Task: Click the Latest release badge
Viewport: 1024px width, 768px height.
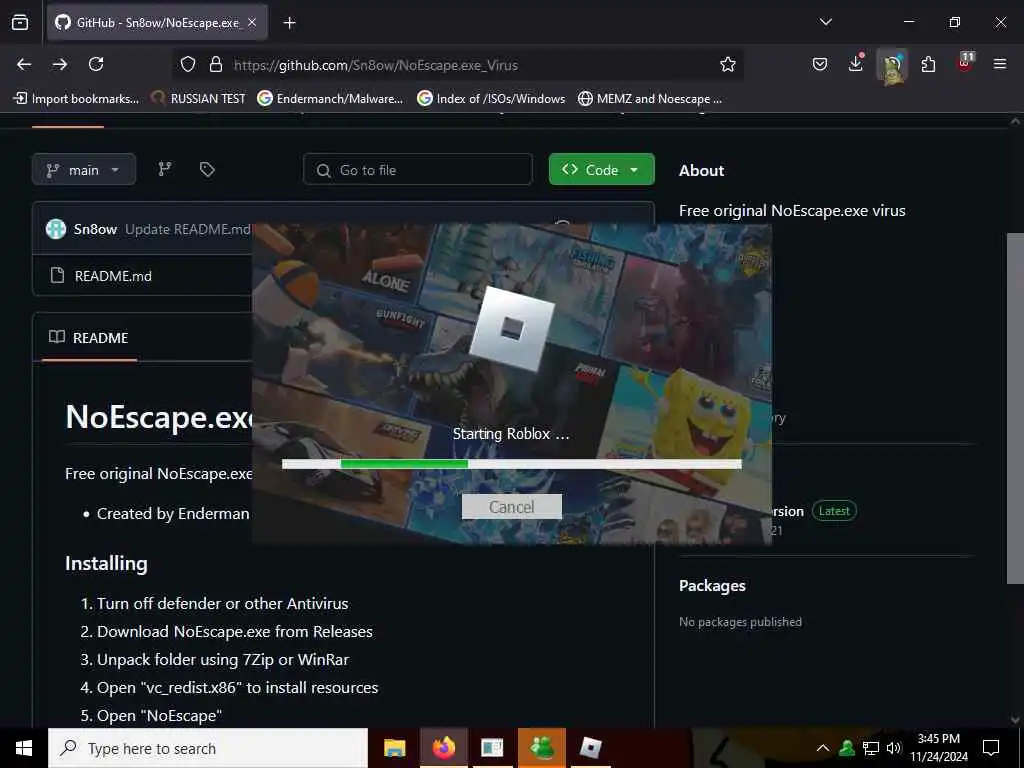Action: tap(834, 511)
